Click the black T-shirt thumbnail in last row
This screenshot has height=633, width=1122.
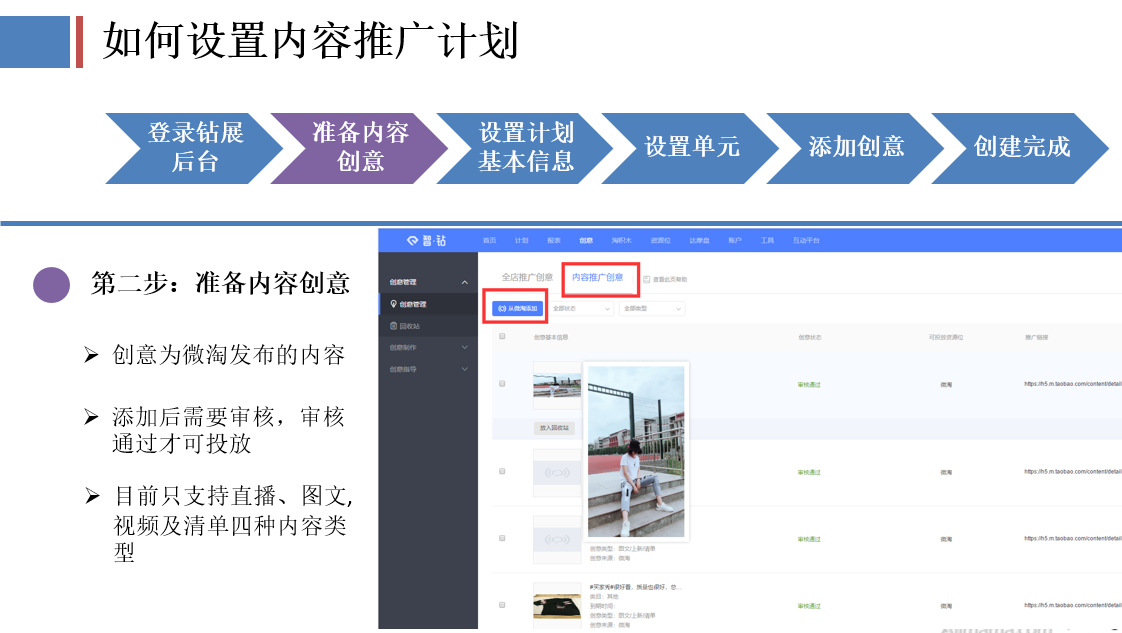click(x=557, y=605)
